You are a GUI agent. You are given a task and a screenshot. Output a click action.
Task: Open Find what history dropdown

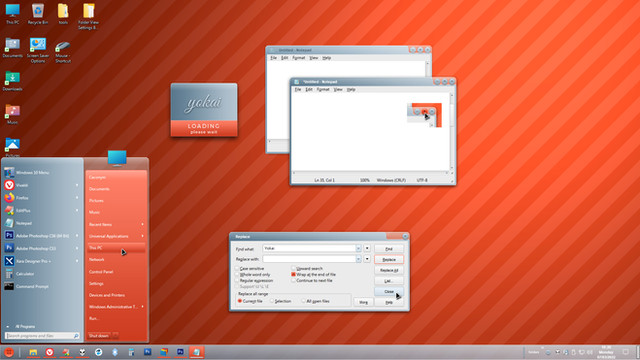point(358,249)
